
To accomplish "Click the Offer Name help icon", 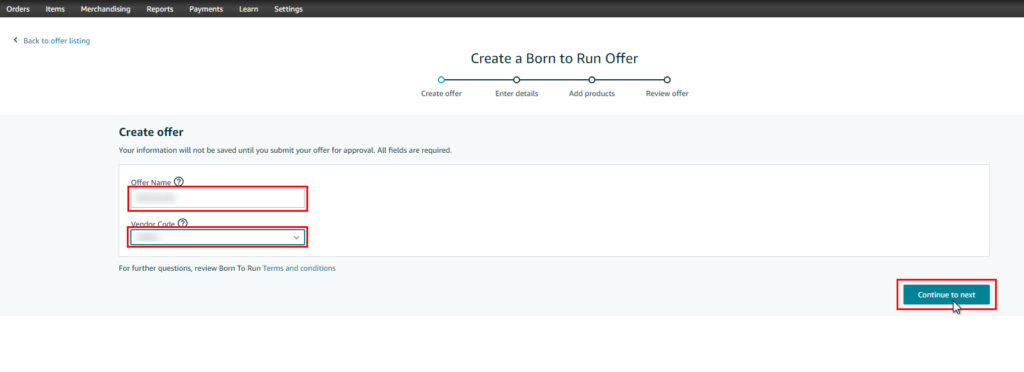I will tap(179, 182).
